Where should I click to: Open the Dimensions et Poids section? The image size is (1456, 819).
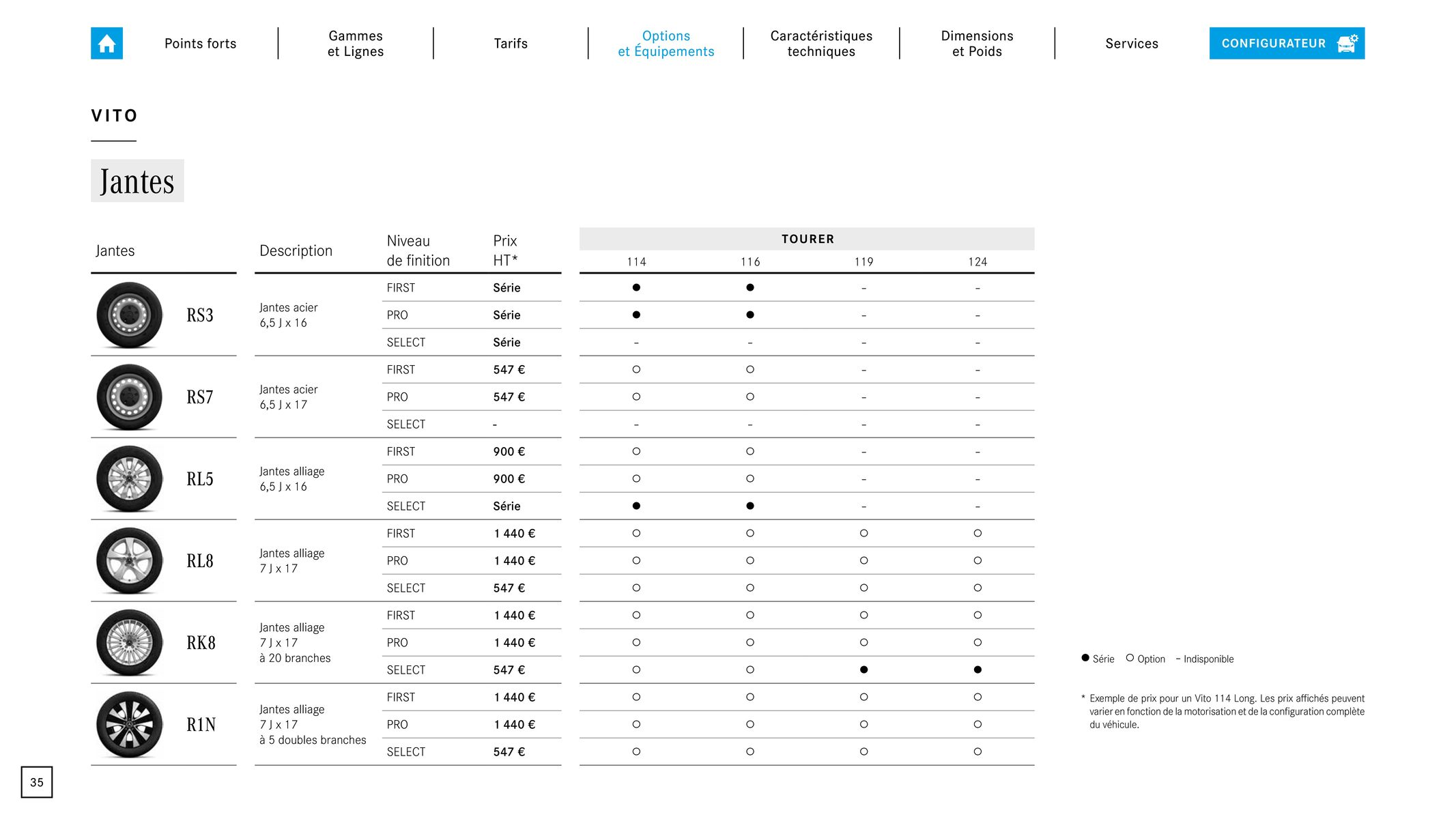pos(977,44)
